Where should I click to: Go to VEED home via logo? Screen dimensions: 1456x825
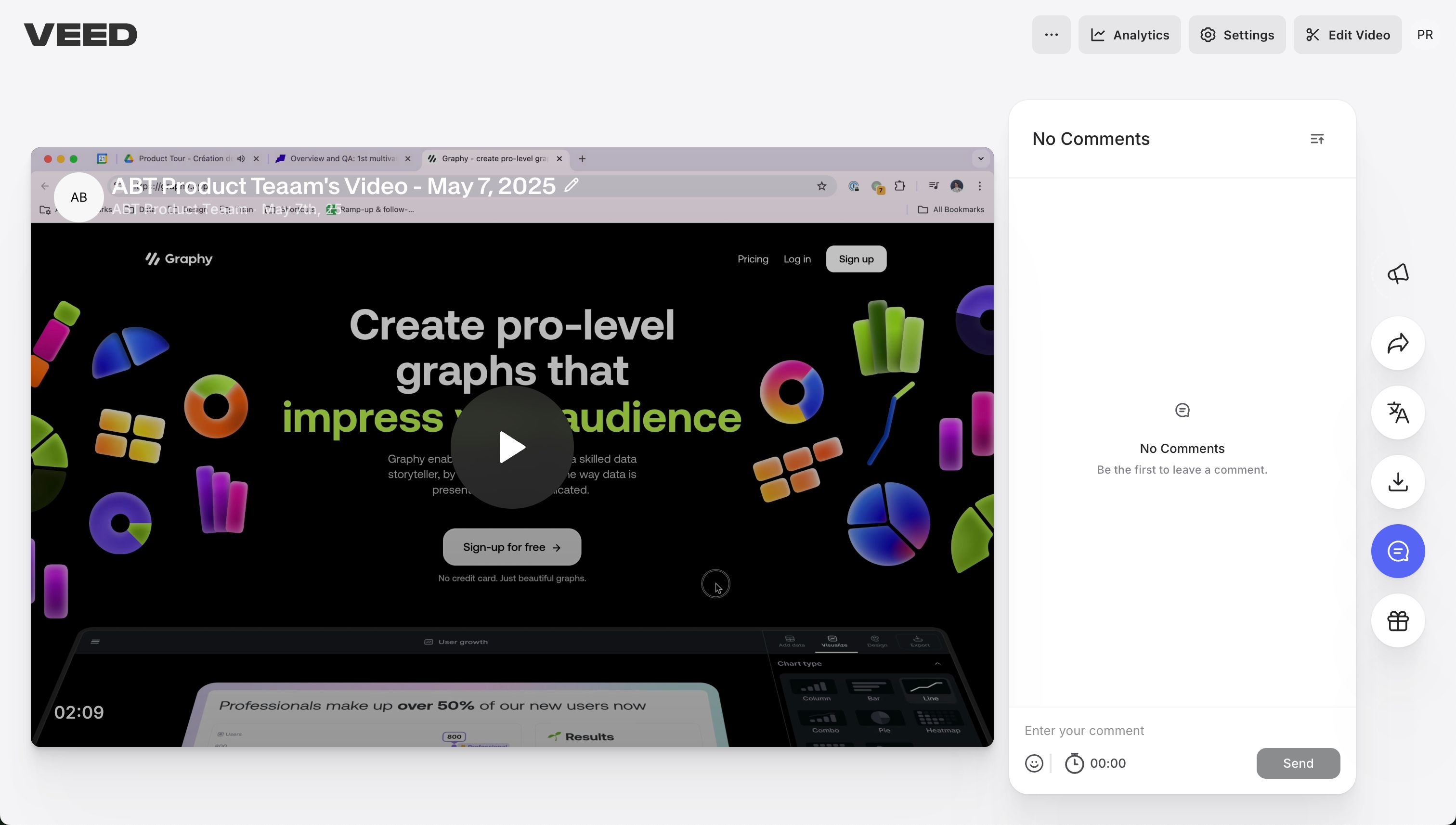coord(80,35)
